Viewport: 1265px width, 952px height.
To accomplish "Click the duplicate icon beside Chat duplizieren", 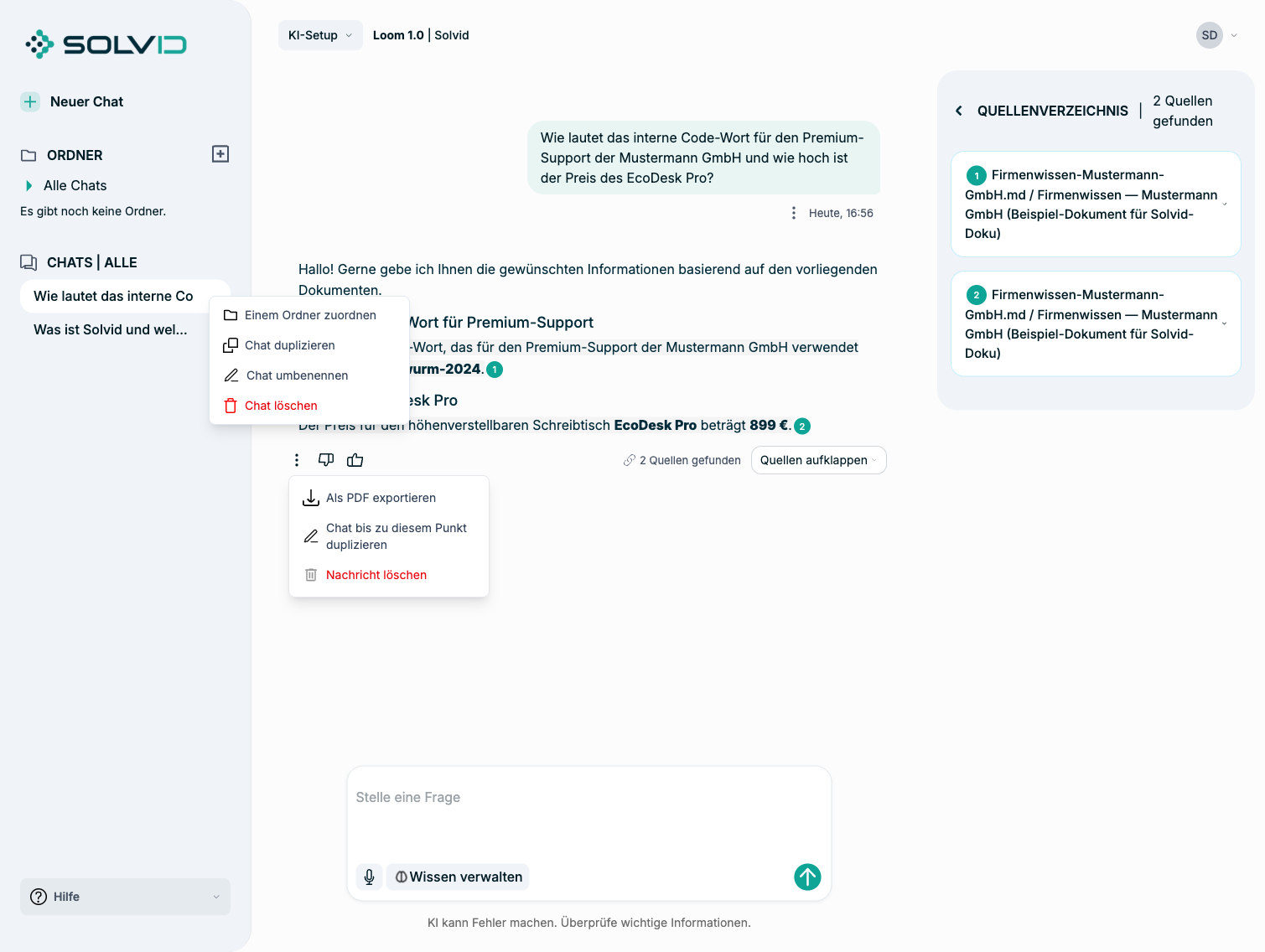I will [231, 345].
